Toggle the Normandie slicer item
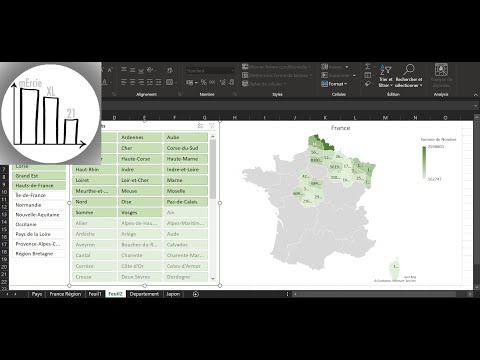 tap(39, 205)
